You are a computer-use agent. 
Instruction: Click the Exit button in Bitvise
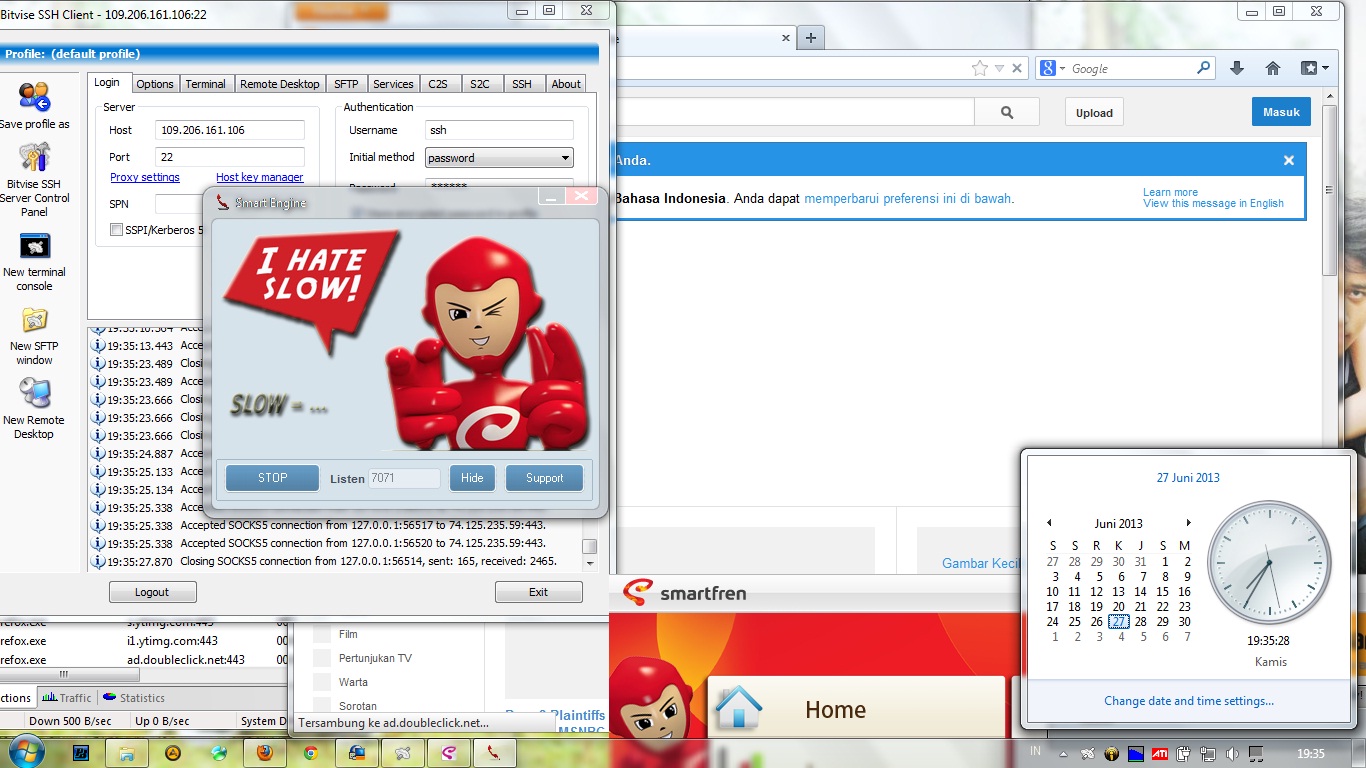[x=538, y=592]
